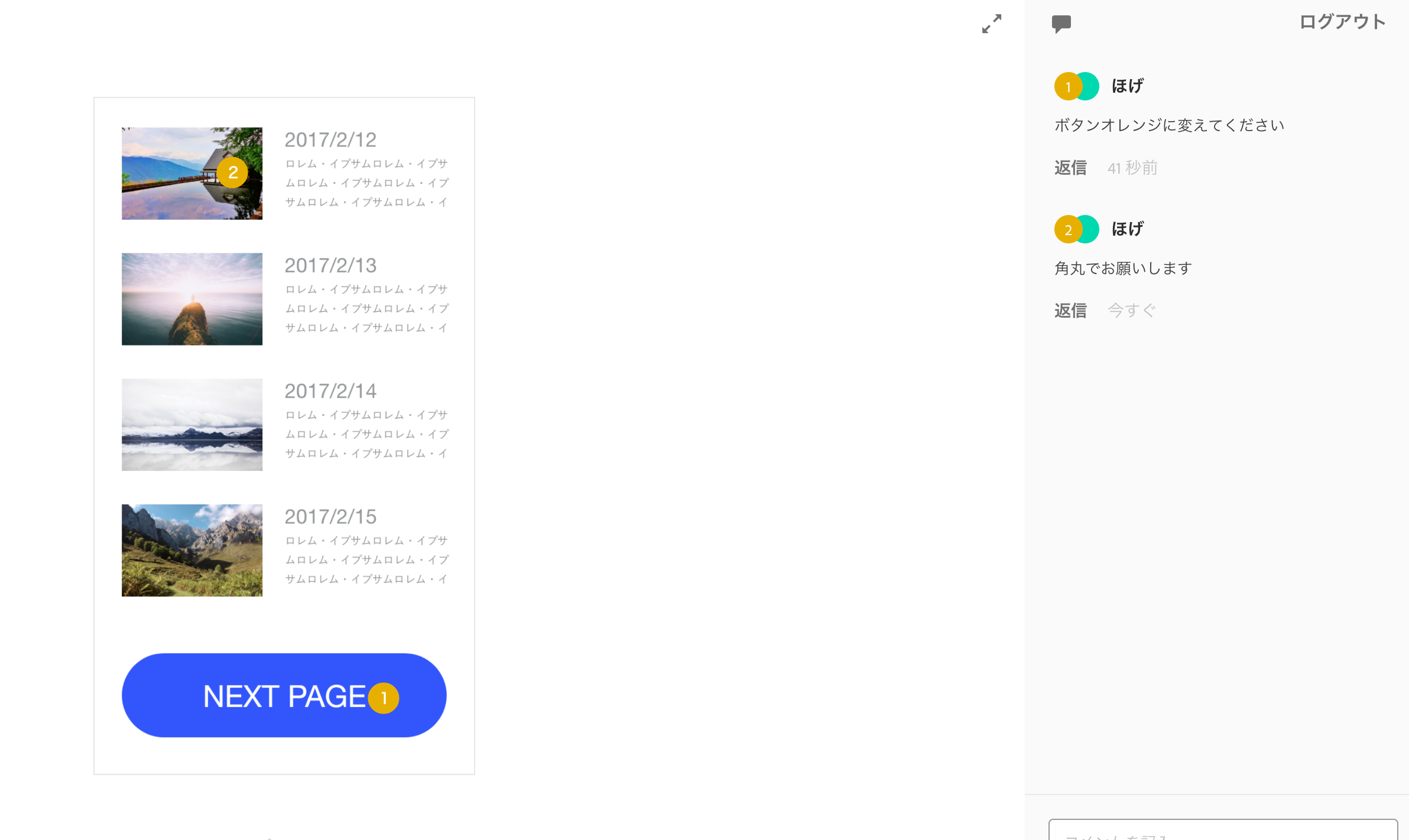
Task: Click the ほげ username on the first comment
Action: coord(1128,86)
